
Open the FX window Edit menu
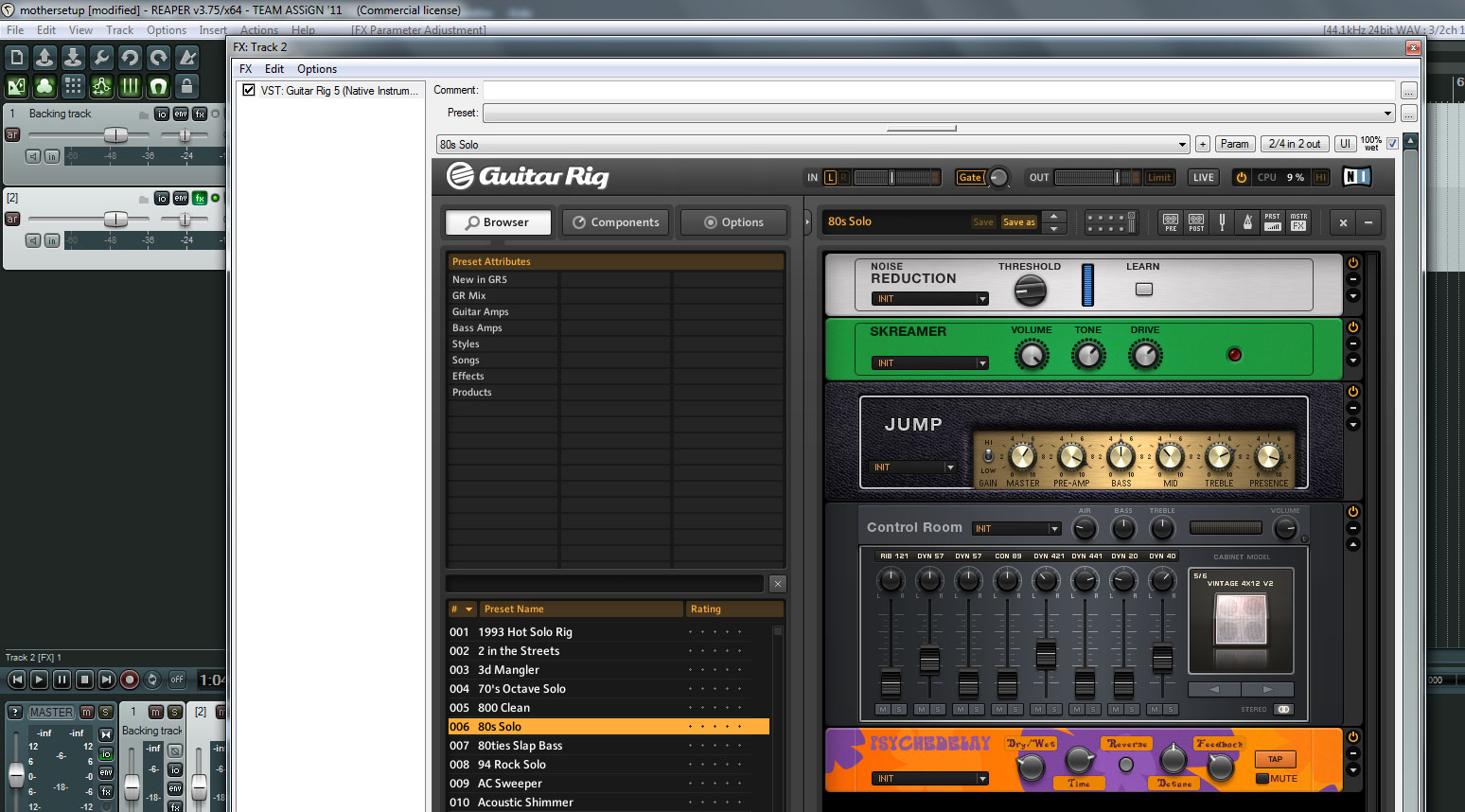(274, 69)
